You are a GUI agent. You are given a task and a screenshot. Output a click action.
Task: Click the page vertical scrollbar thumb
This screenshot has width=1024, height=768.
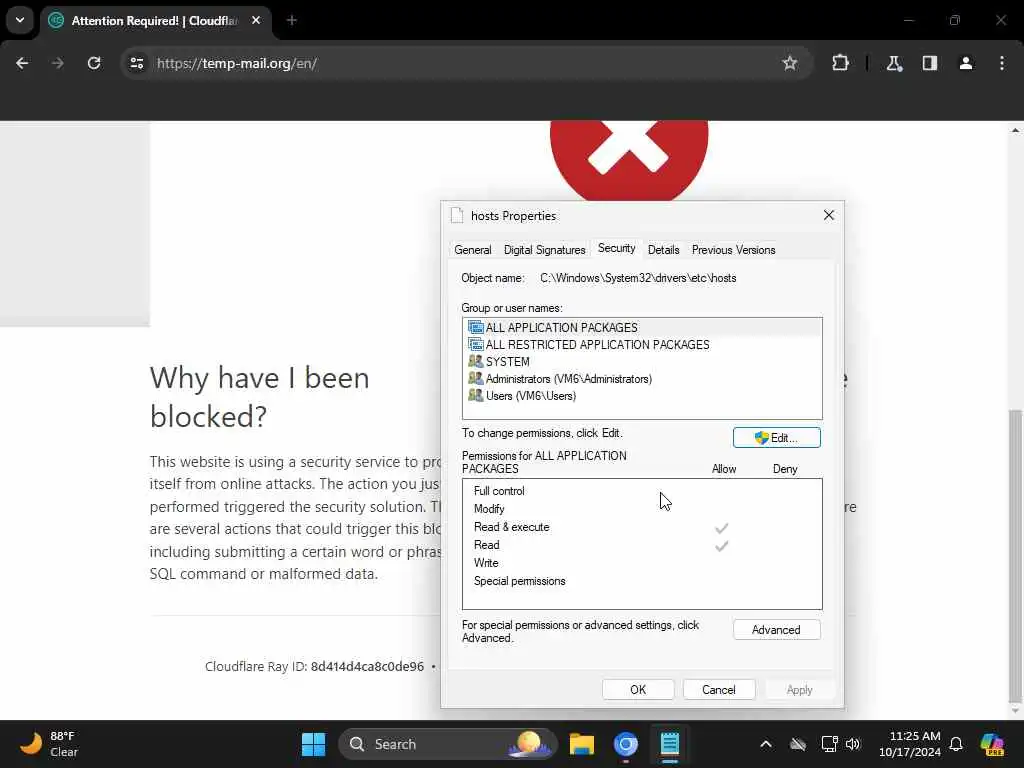[x=1015, y=555]
